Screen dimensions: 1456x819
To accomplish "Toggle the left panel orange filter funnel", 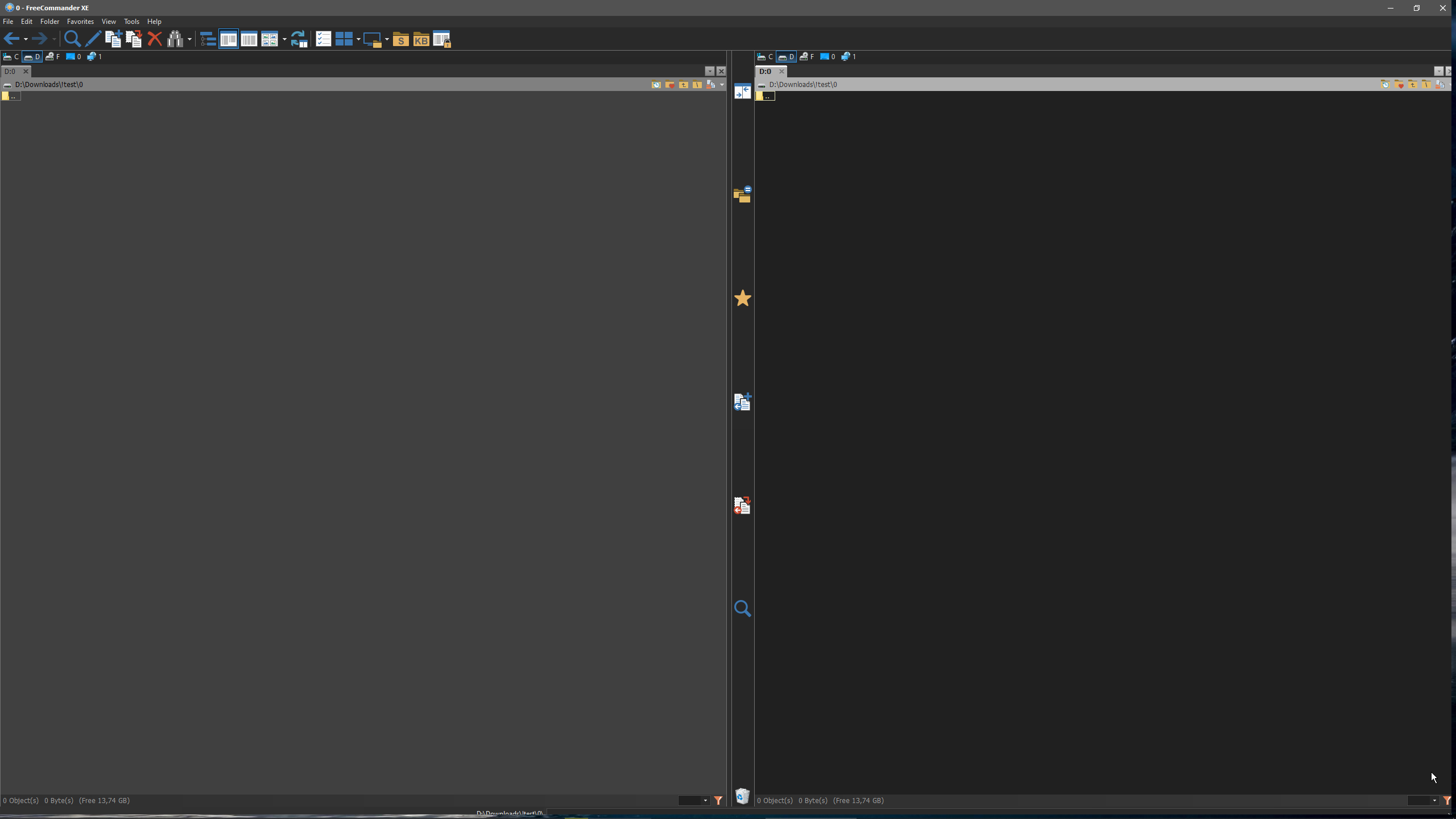I will click(718, 800).
